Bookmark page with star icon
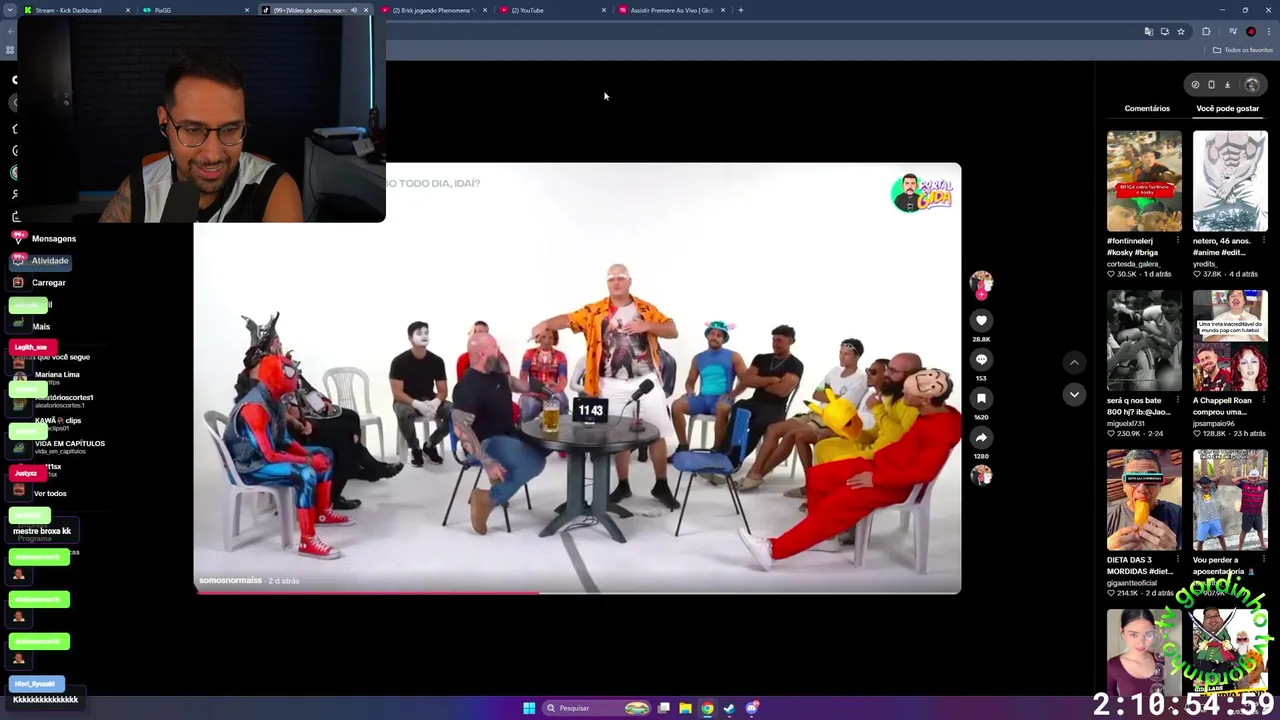 [x=1180, y=31]
